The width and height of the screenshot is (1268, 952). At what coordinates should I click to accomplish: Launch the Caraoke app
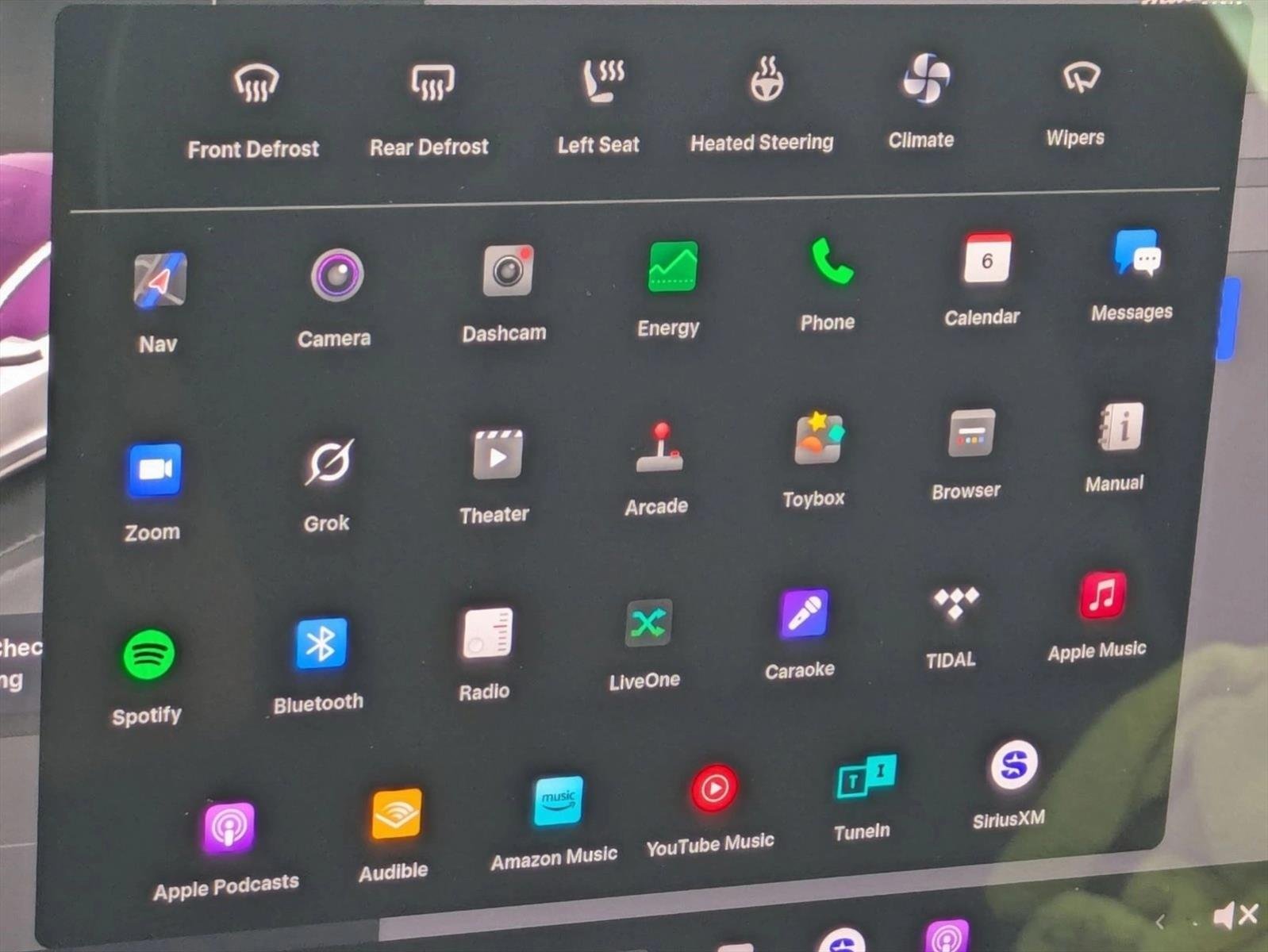coord(803,614)
